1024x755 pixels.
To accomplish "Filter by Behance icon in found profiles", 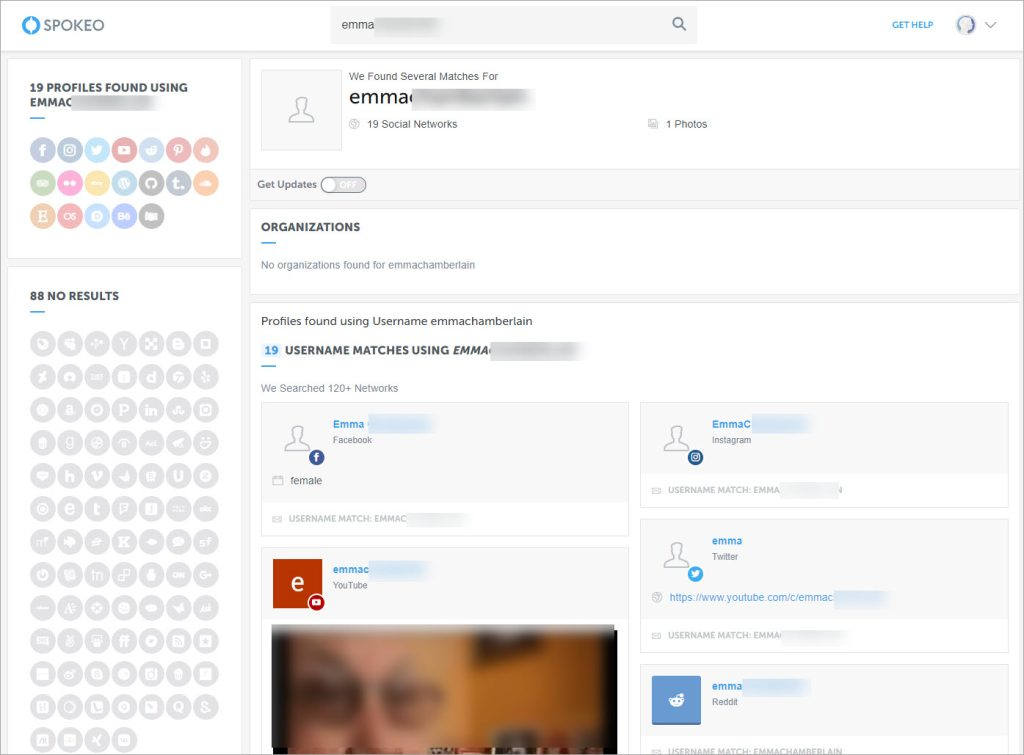I will pos(124,216).
